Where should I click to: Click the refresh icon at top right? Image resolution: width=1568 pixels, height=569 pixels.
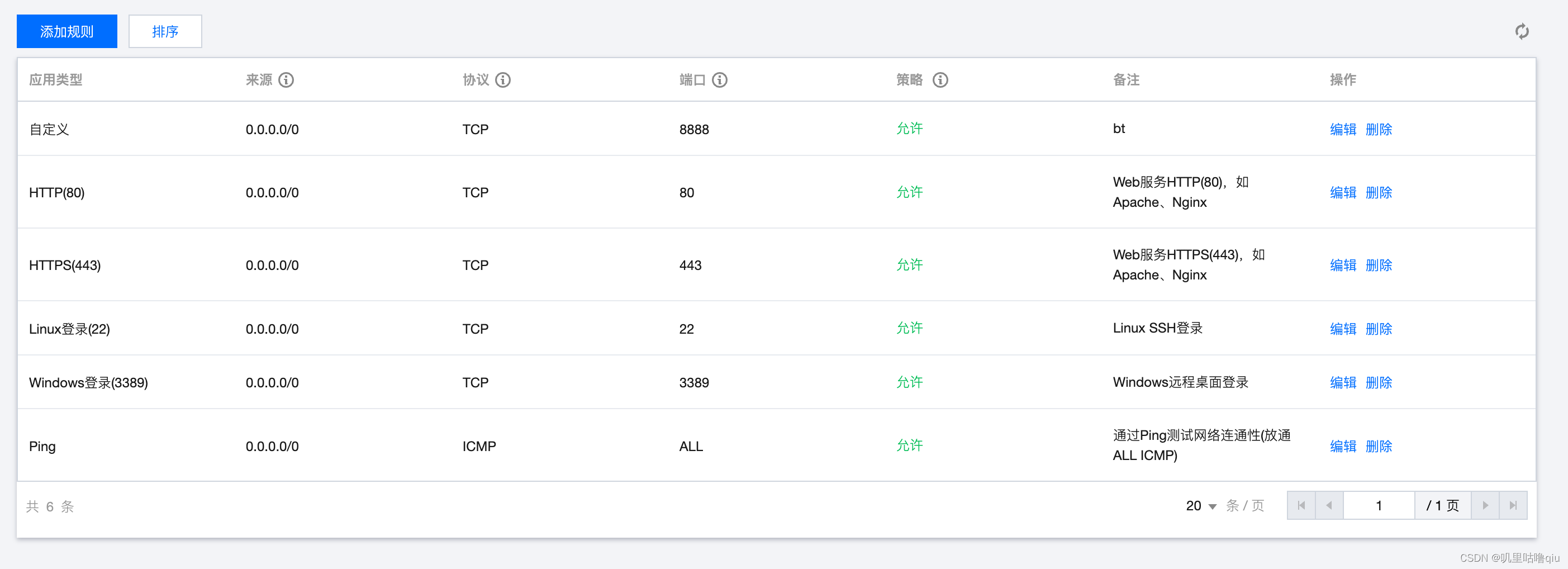[1522, 31]
